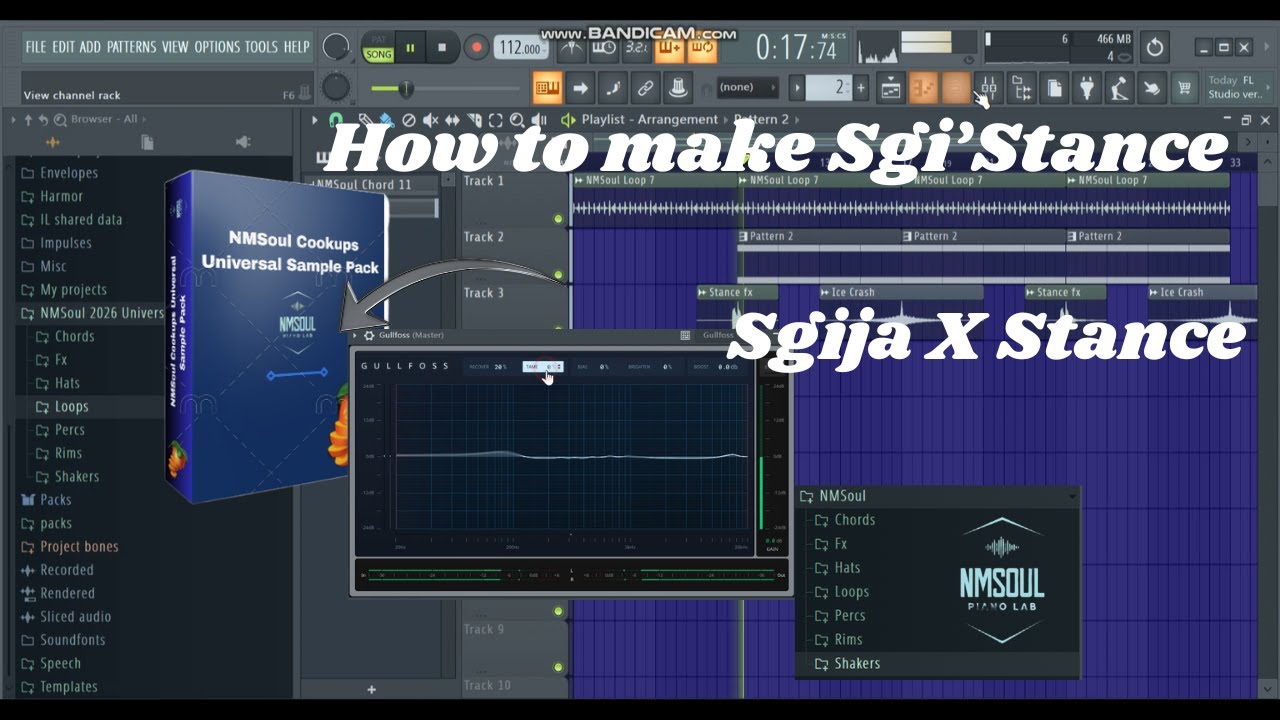Viewport: 1280px width, 720px height.
Task: Select the playlist Paint brush tool
Action: click(386, 120)
